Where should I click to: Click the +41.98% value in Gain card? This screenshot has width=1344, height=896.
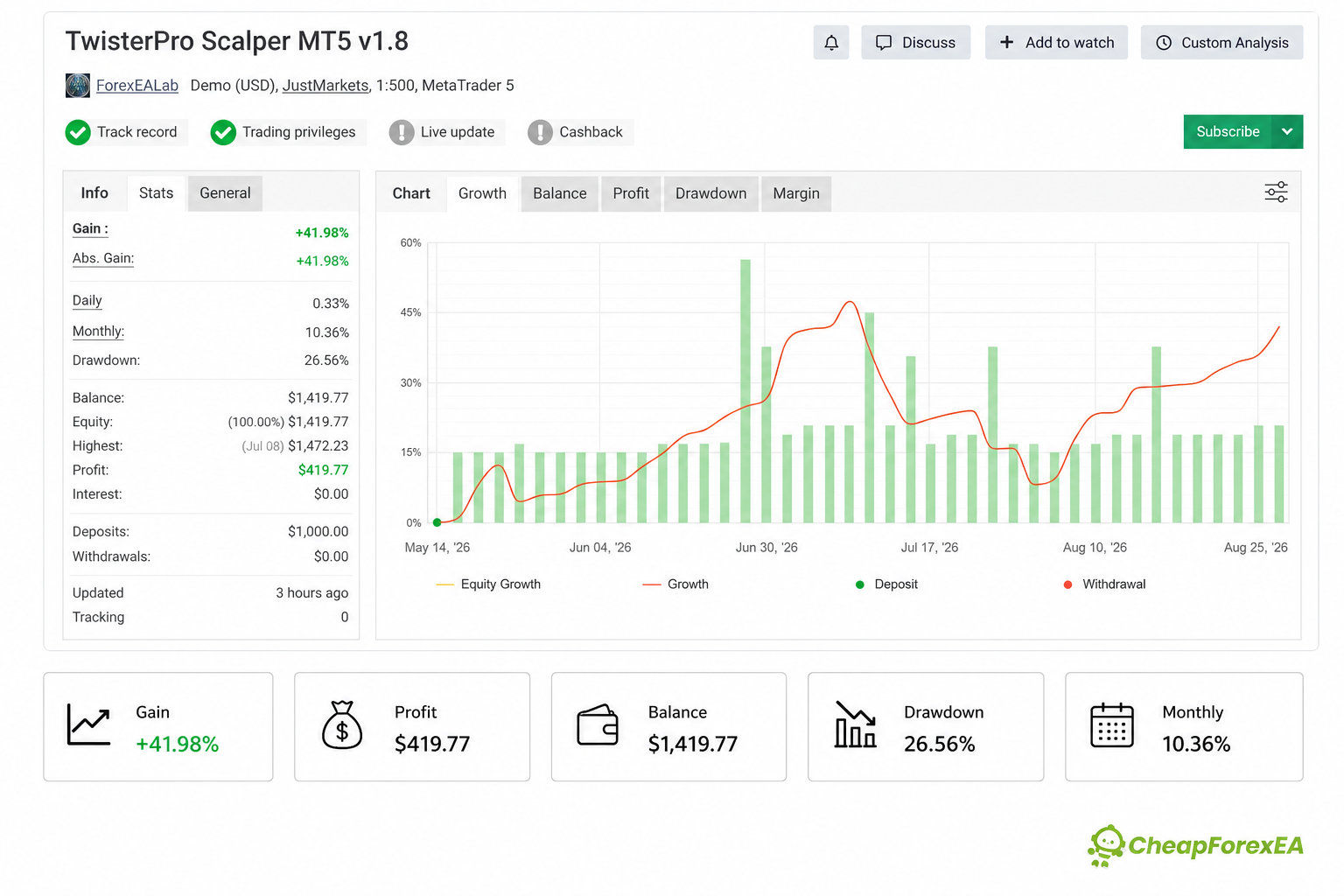click(x=178, y=745)
